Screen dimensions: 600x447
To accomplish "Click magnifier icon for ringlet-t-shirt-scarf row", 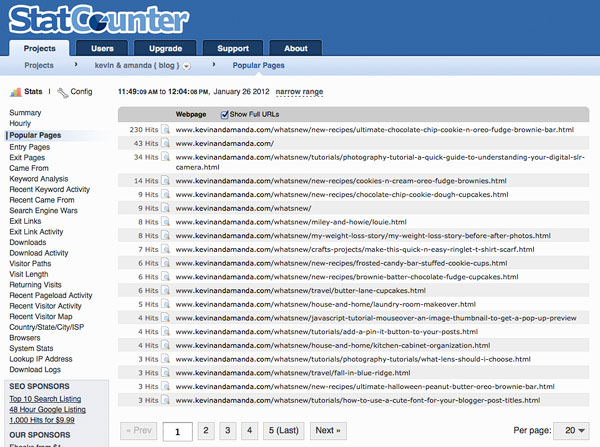I will point(165,250).
